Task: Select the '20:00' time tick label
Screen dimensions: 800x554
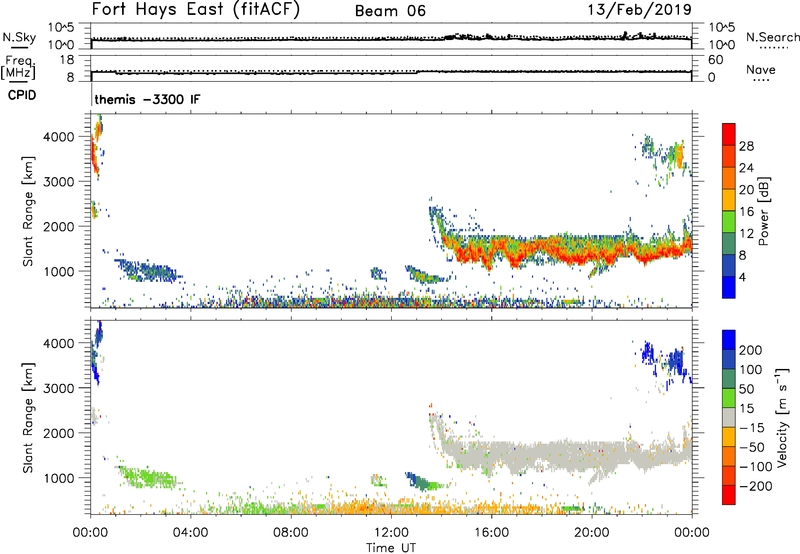Action: click(x=592, y=533)
